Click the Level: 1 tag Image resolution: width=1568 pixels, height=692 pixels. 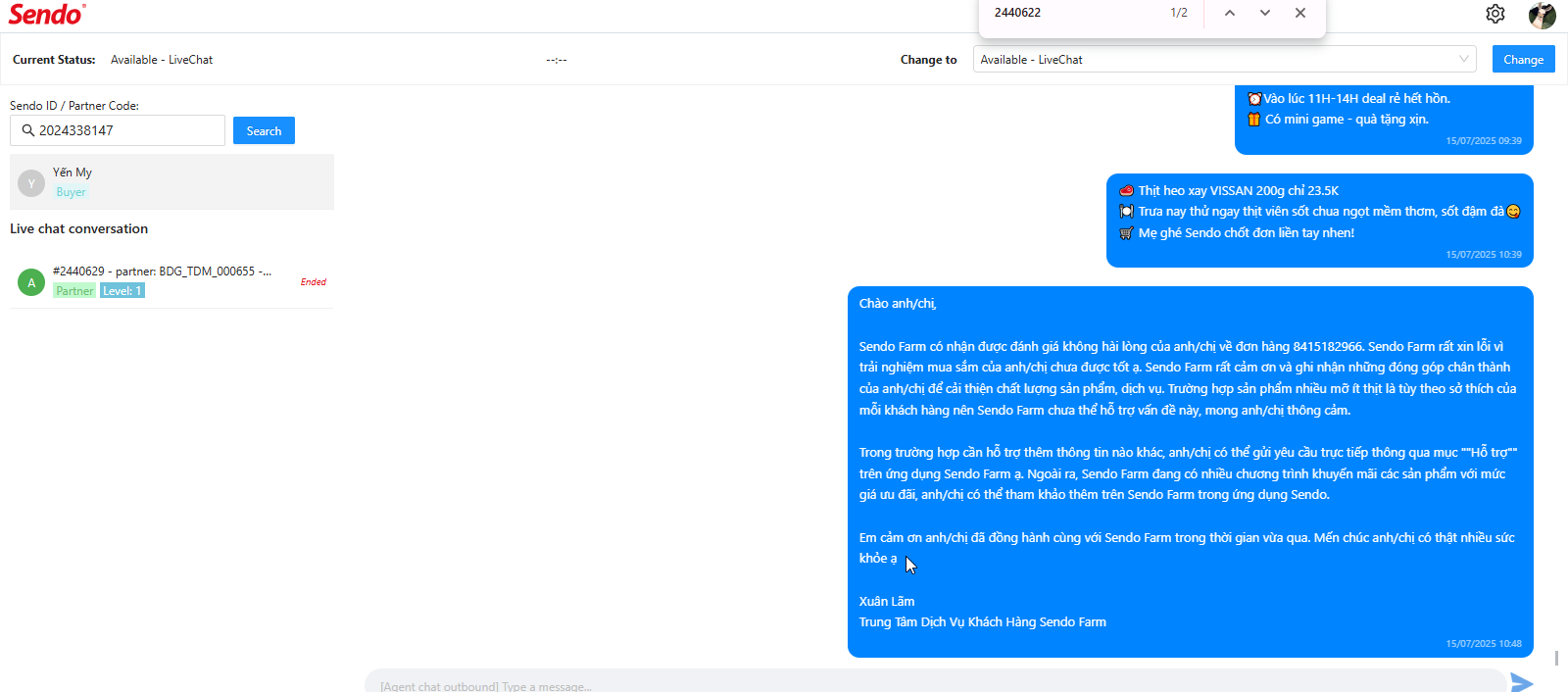point(122,291)
